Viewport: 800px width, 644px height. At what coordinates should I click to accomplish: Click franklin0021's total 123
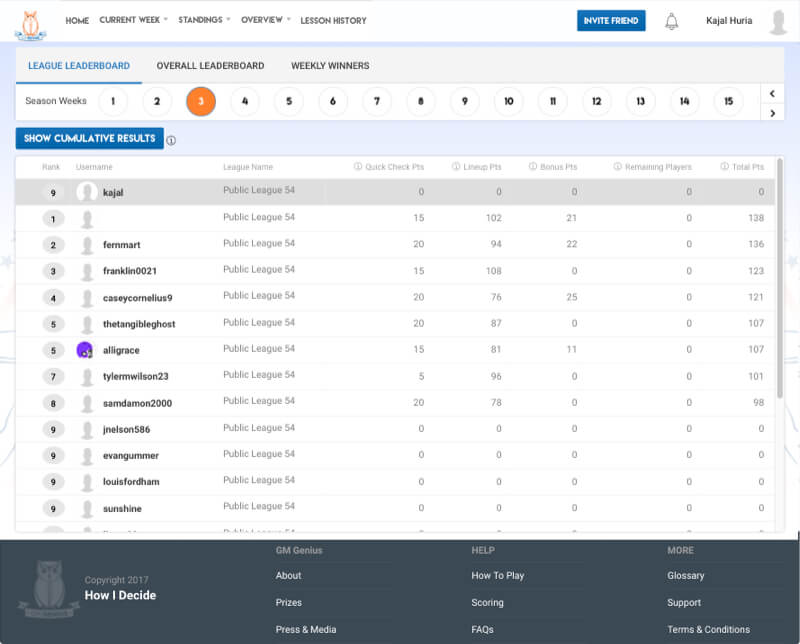[x=756, y=271]
